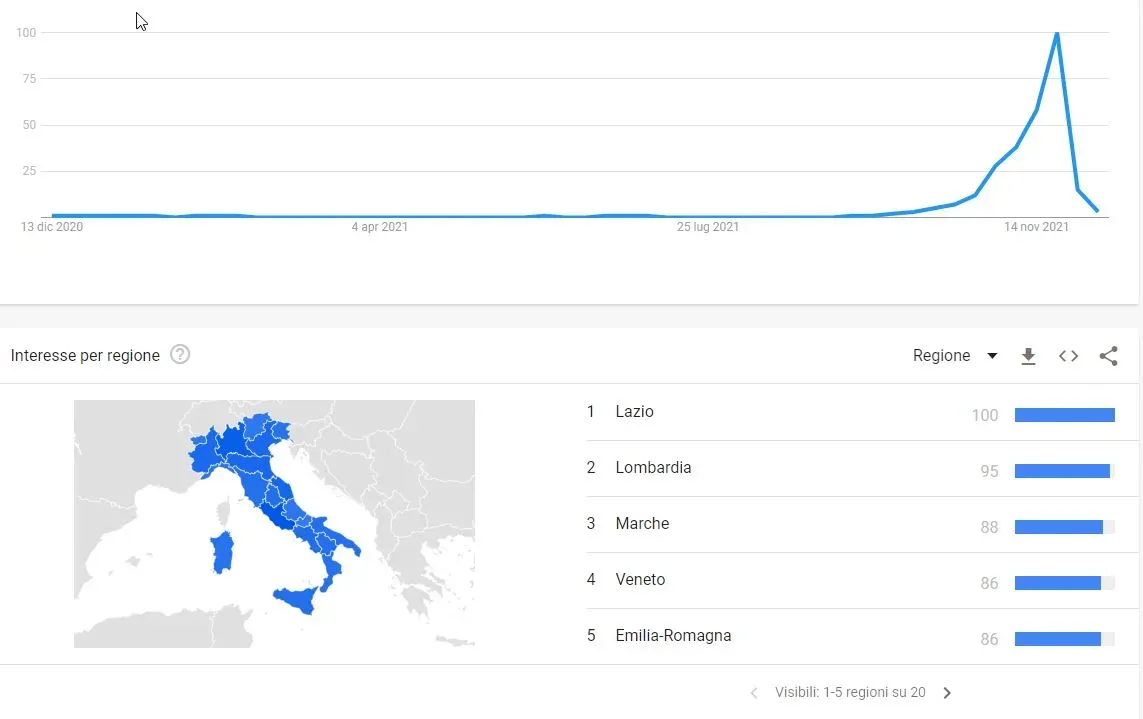Go to previous page of regions

tap(754, 693)
